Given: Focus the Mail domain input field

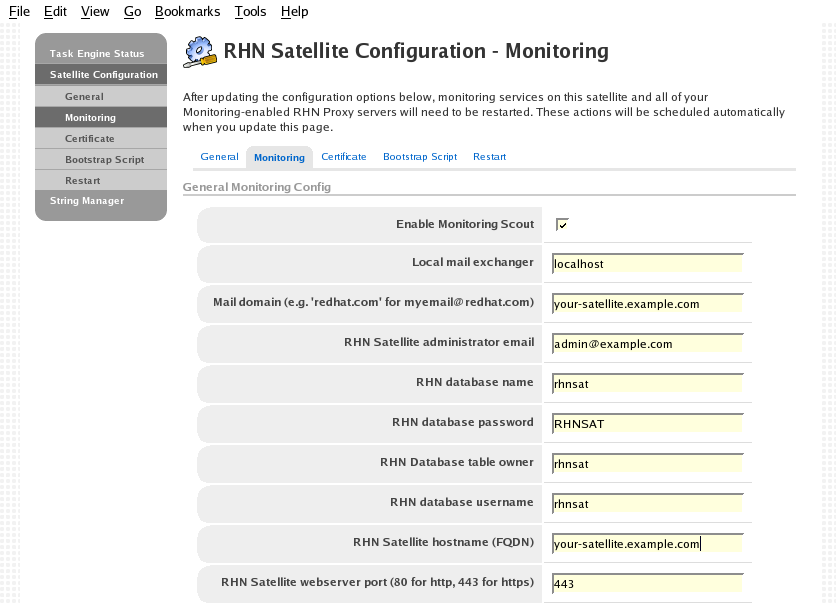Looking at the screenshot, I should [x=646, y=304].
